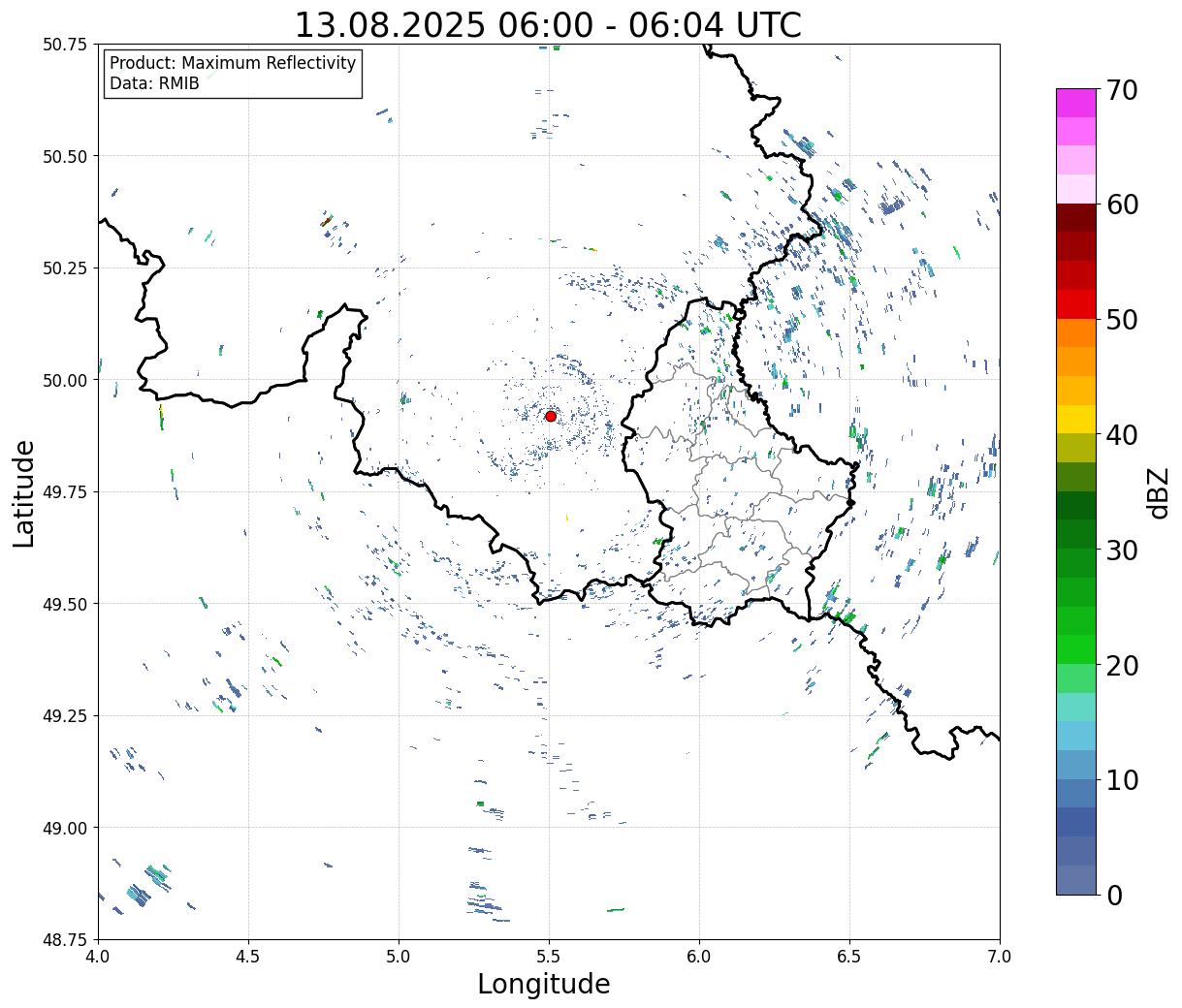This screenshot has width=1182, height=1008.
Task: Click the 6.0 longitude tick label
Action: point(699,957)
